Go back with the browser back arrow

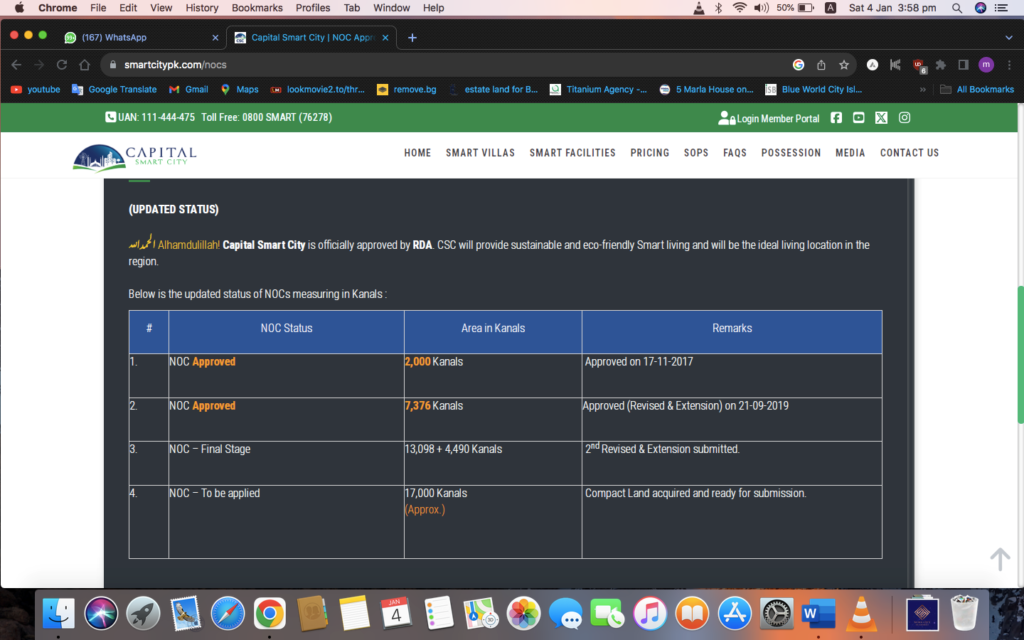[16, 65]
